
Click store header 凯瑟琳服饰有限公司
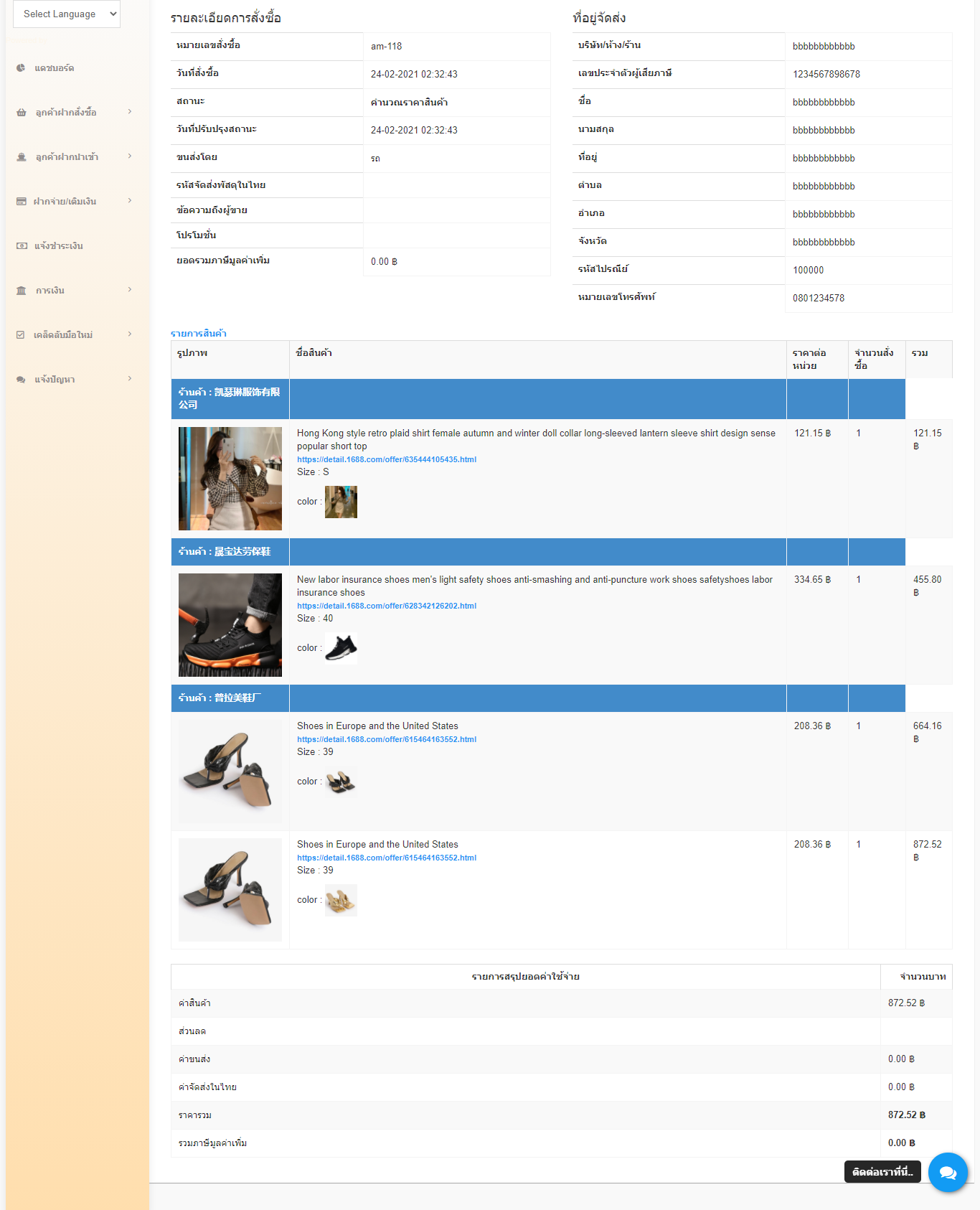[230, 398]
